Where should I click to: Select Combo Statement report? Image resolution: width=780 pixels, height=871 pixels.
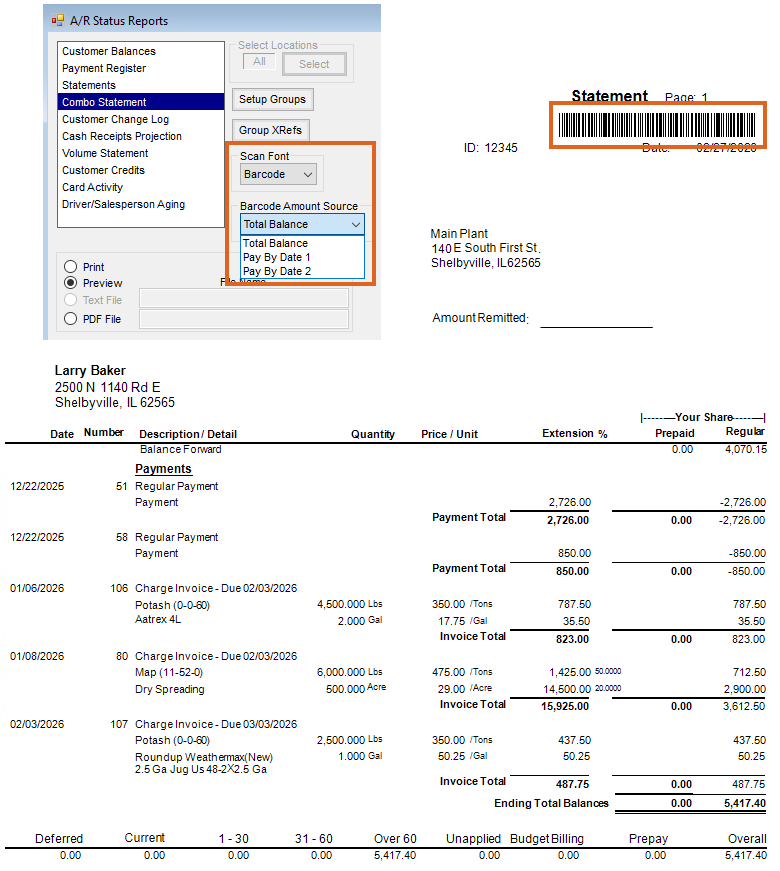pos(141,102)
